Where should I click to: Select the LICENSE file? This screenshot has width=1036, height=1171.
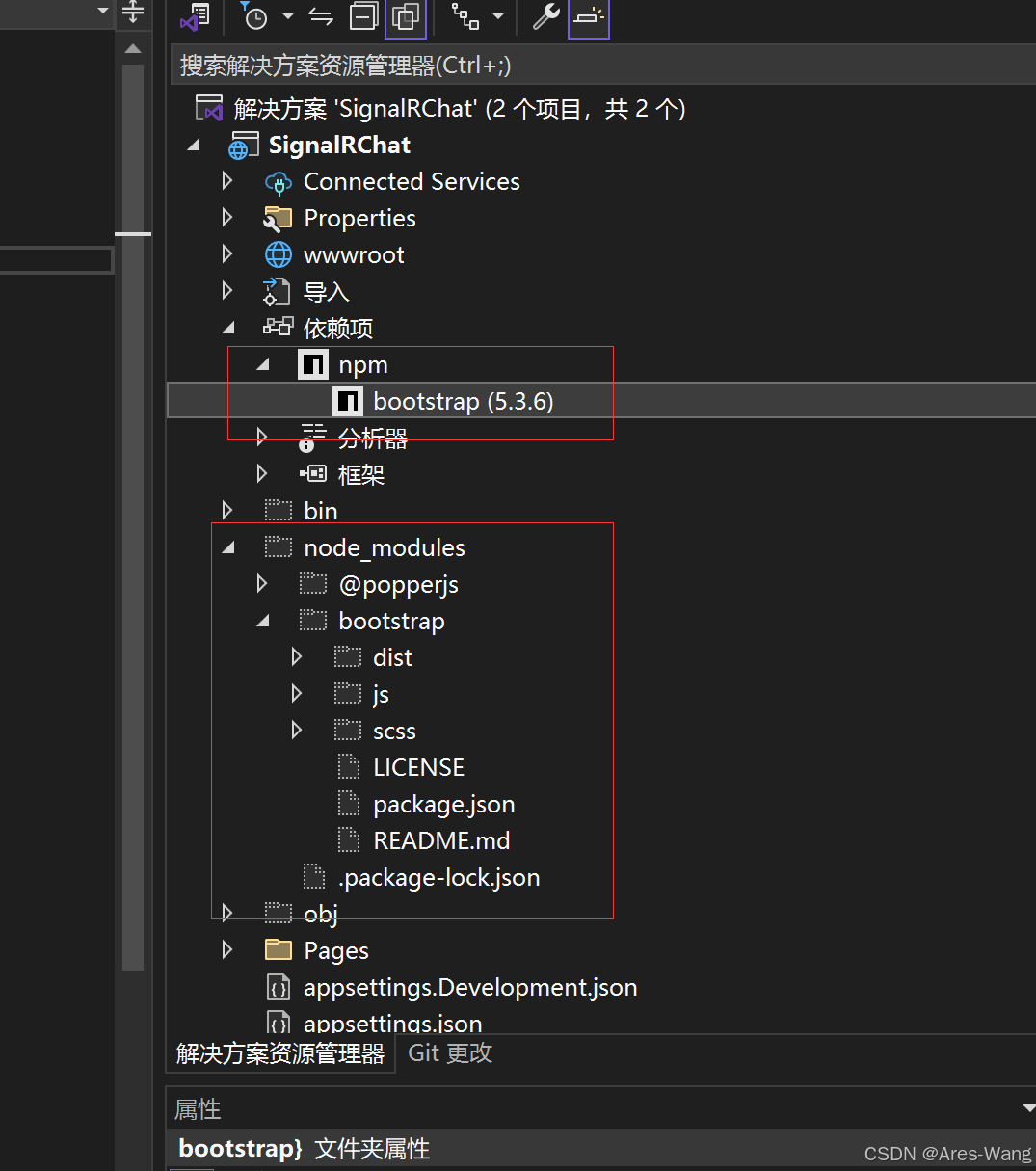pyautogui.click(x=418, y=768)
